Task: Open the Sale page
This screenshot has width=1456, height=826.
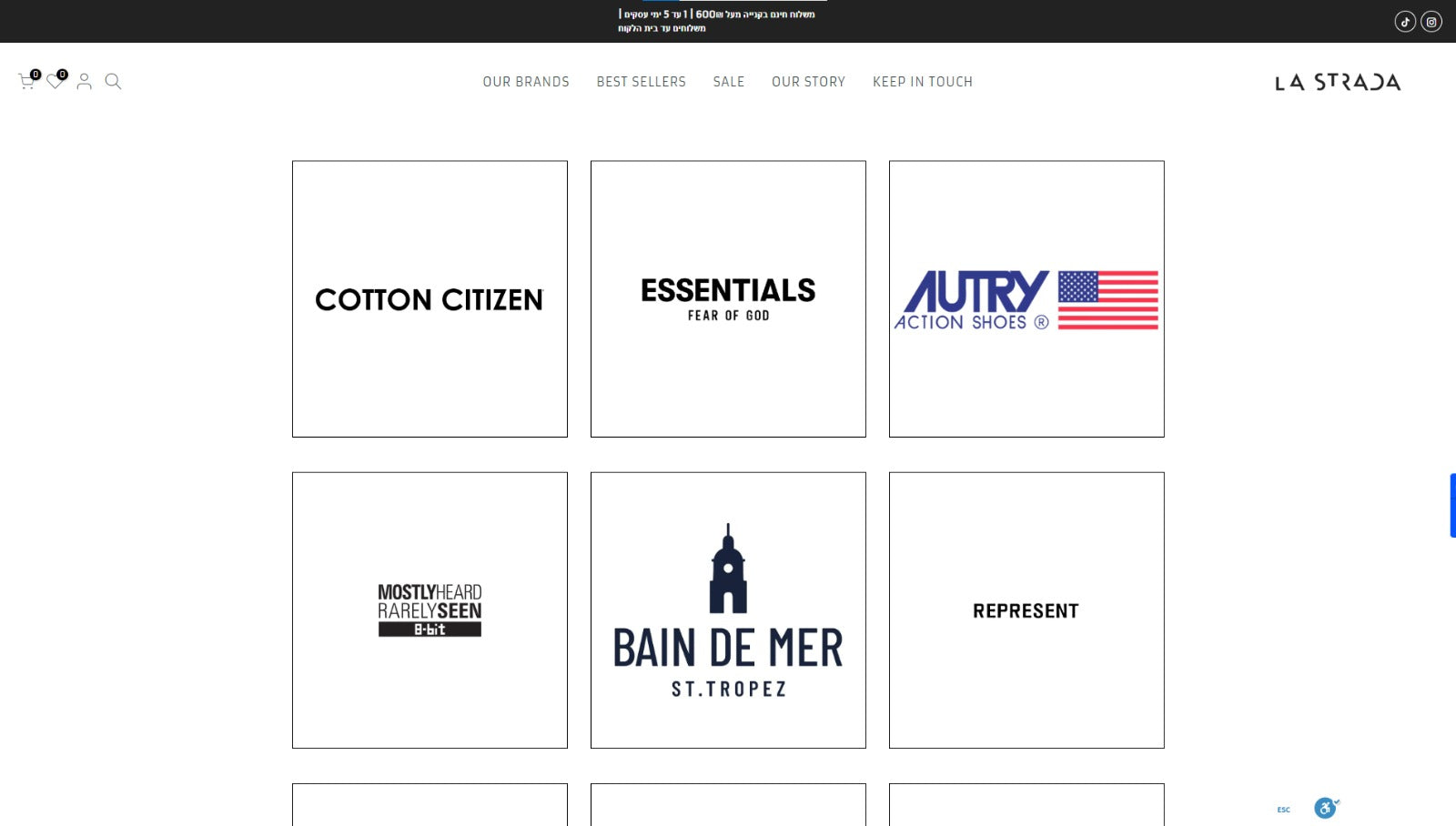Action: pyautogui.click(x=728, y=82)
